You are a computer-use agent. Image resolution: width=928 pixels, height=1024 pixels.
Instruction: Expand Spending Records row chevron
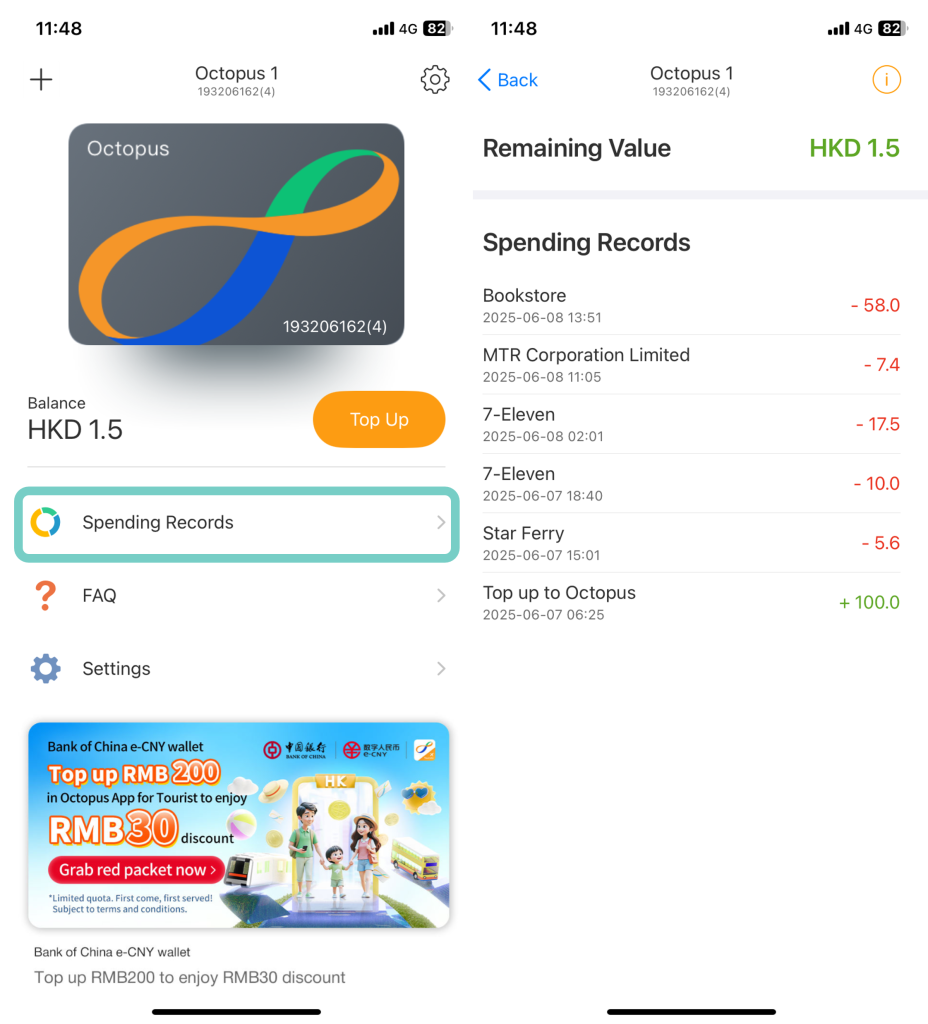(441, 522)
